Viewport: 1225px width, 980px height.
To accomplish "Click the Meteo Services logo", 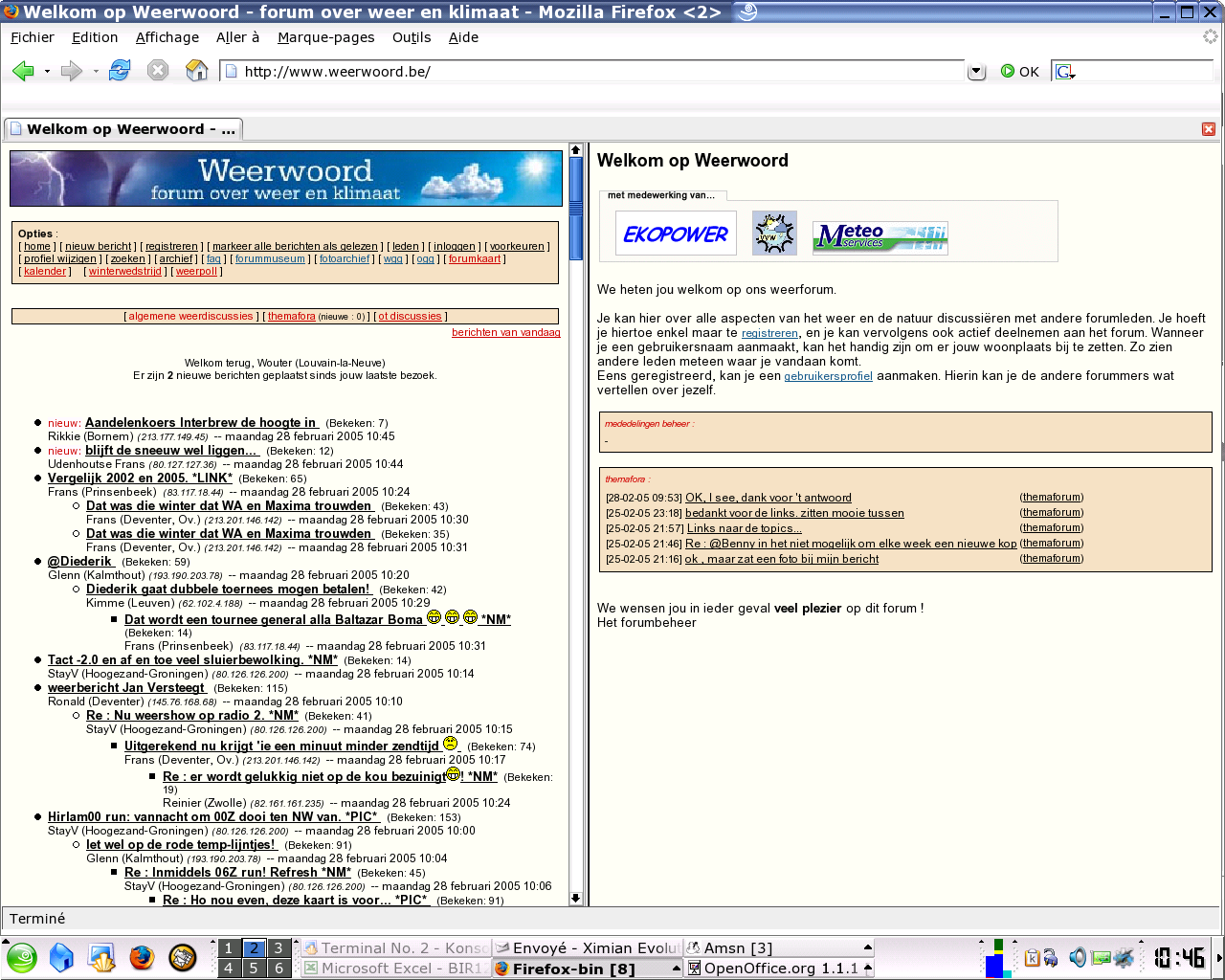I will [x=880, y=237].
